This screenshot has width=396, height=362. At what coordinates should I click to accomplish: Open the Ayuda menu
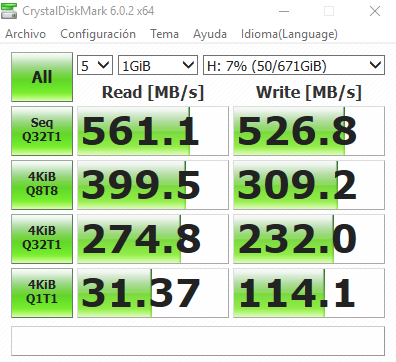click(x=210, y=34)
